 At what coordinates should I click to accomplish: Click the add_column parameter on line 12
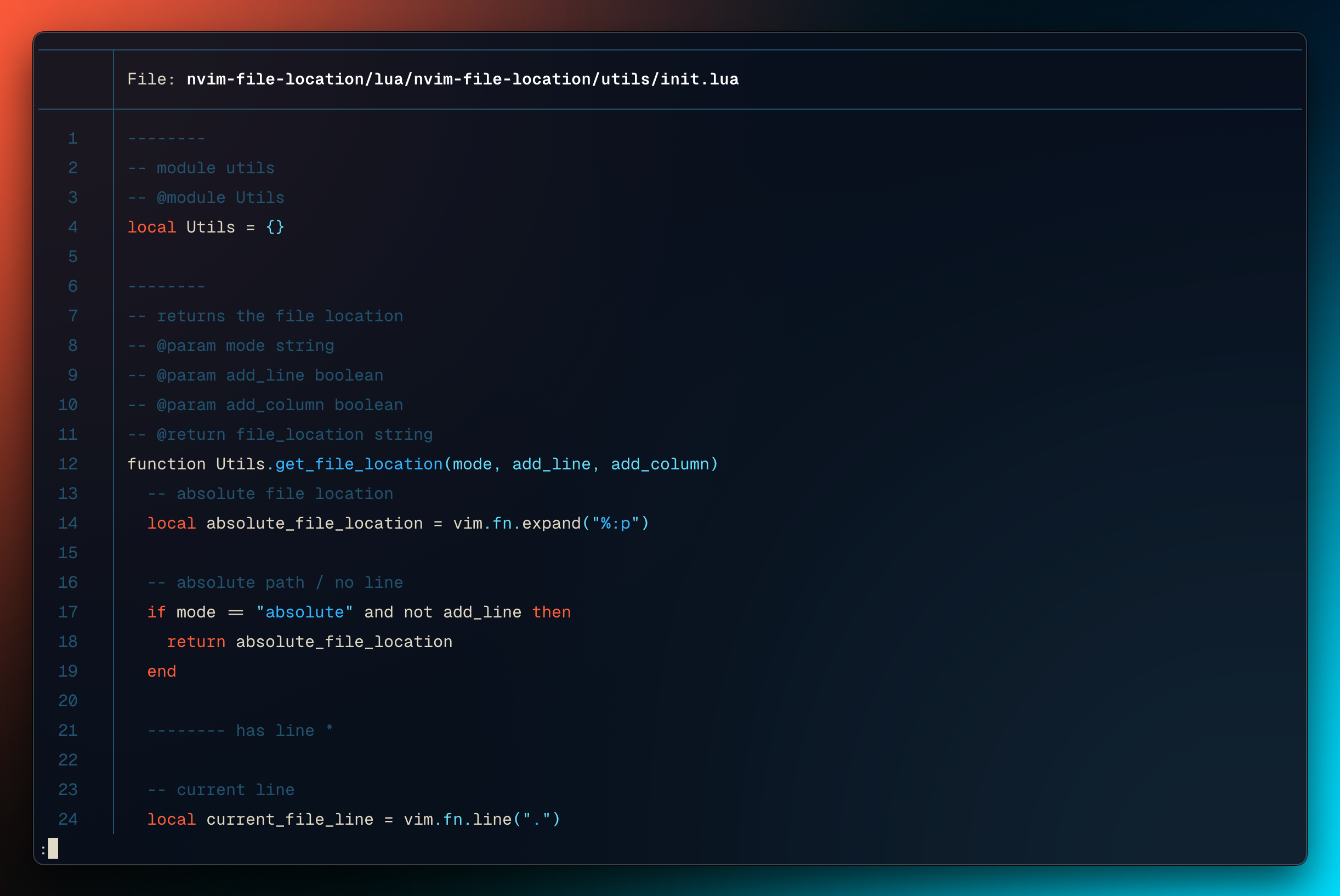pyautogui.click(x=660, y=464)
